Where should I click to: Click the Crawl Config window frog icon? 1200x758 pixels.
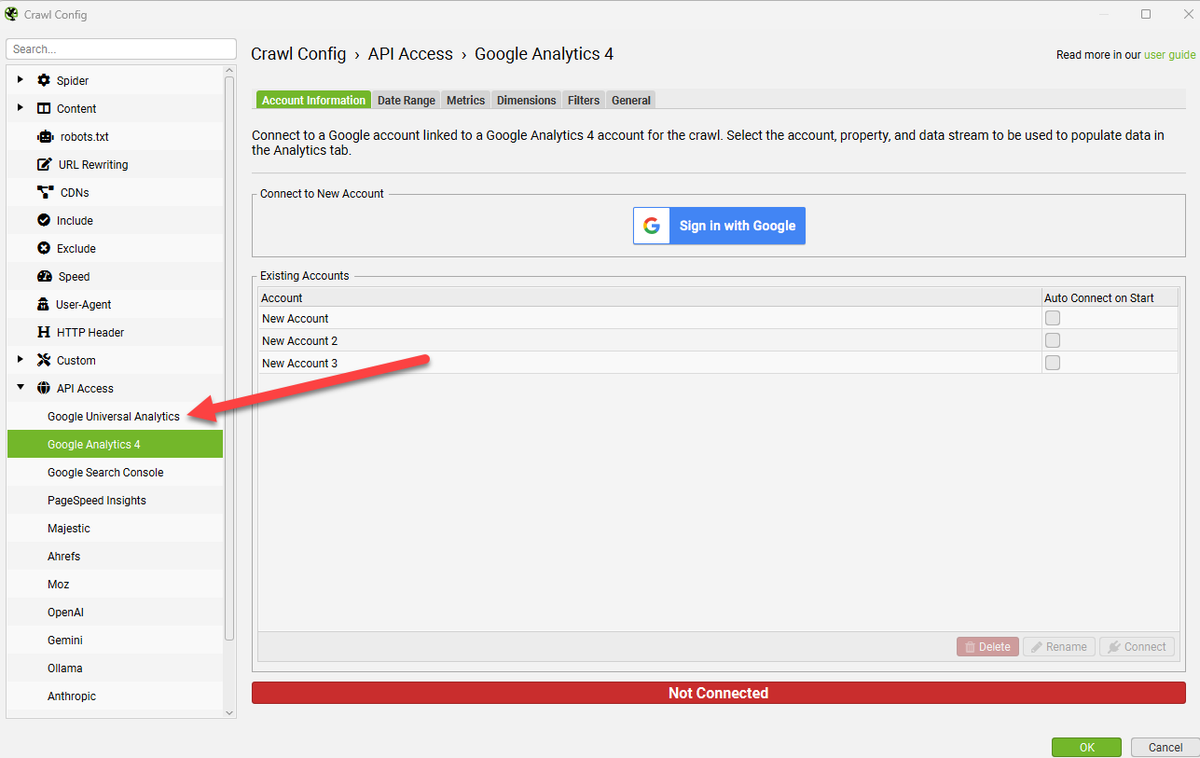[12, 14]
